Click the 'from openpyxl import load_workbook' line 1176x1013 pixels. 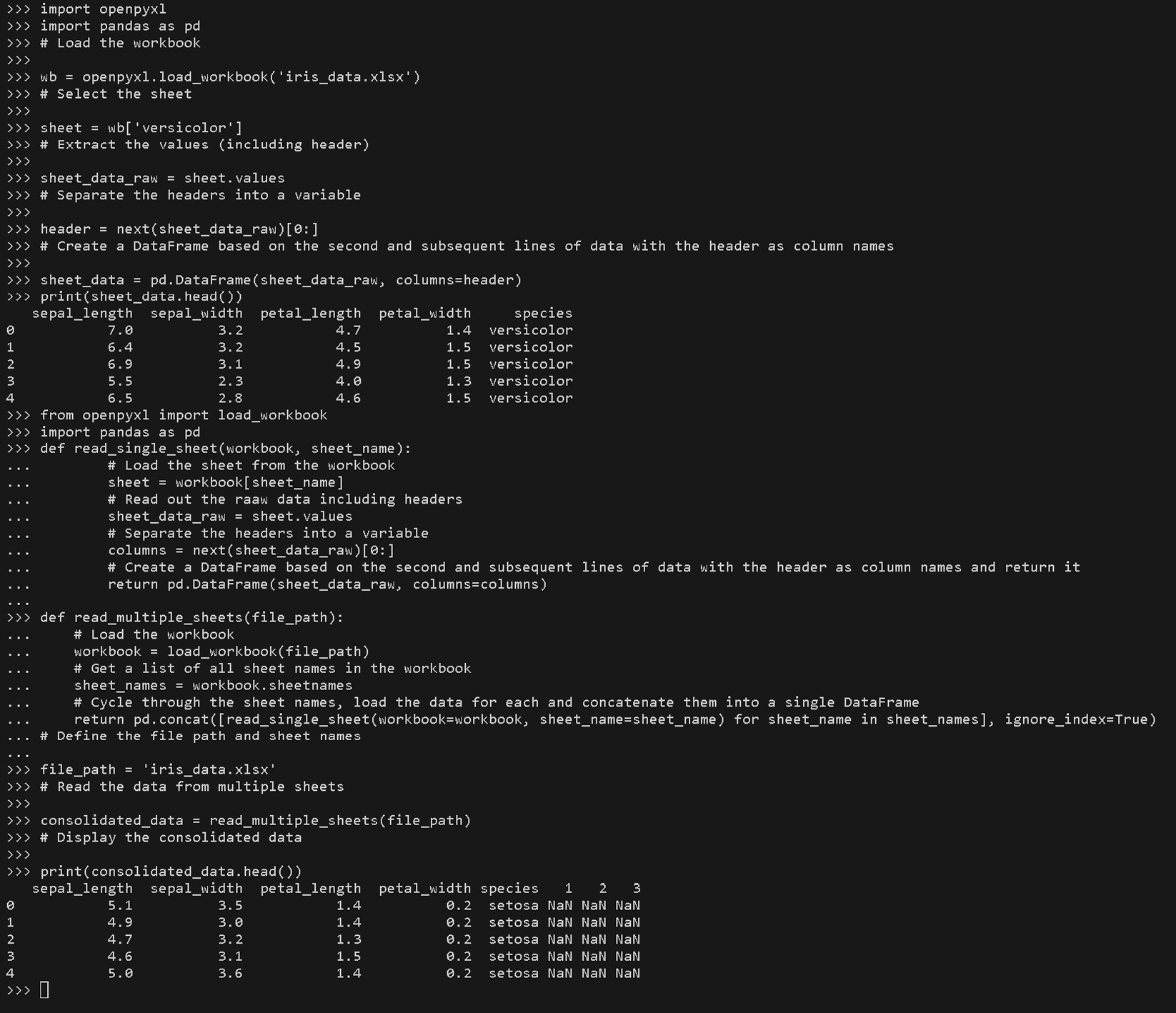[x=184, y=415]
